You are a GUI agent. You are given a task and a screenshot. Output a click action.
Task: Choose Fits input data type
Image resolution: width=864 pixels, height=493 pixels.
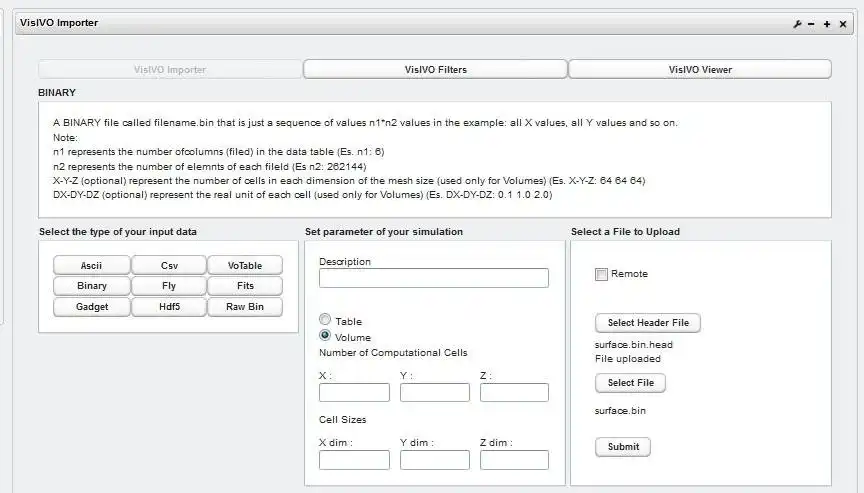coord(245,286)
